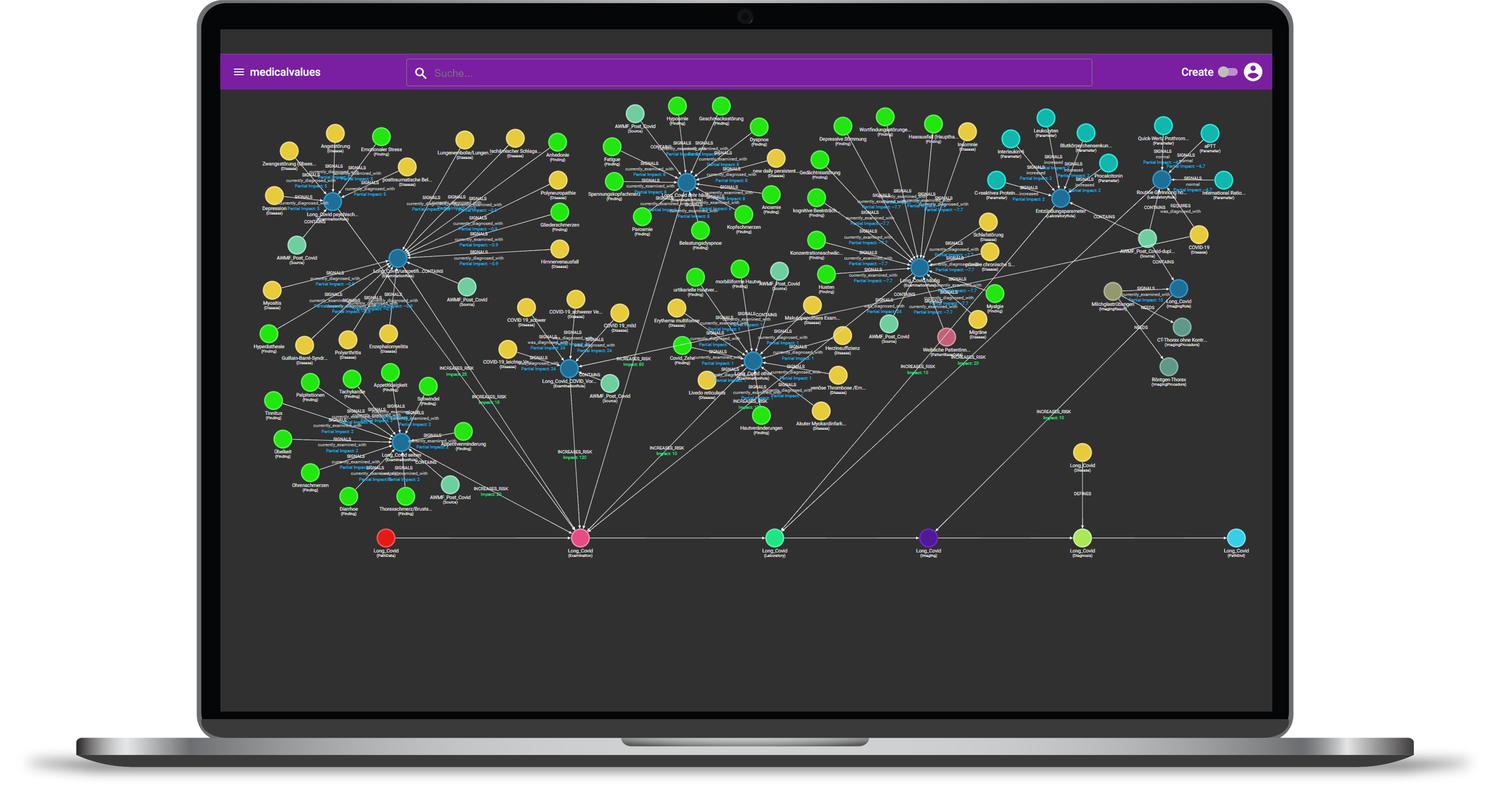Image resolution: width=1498 pixels, height=812 pixels.
Task: Click the Röntgen-Thorax imaging procedure node
Action: (x=1169, y=367)
